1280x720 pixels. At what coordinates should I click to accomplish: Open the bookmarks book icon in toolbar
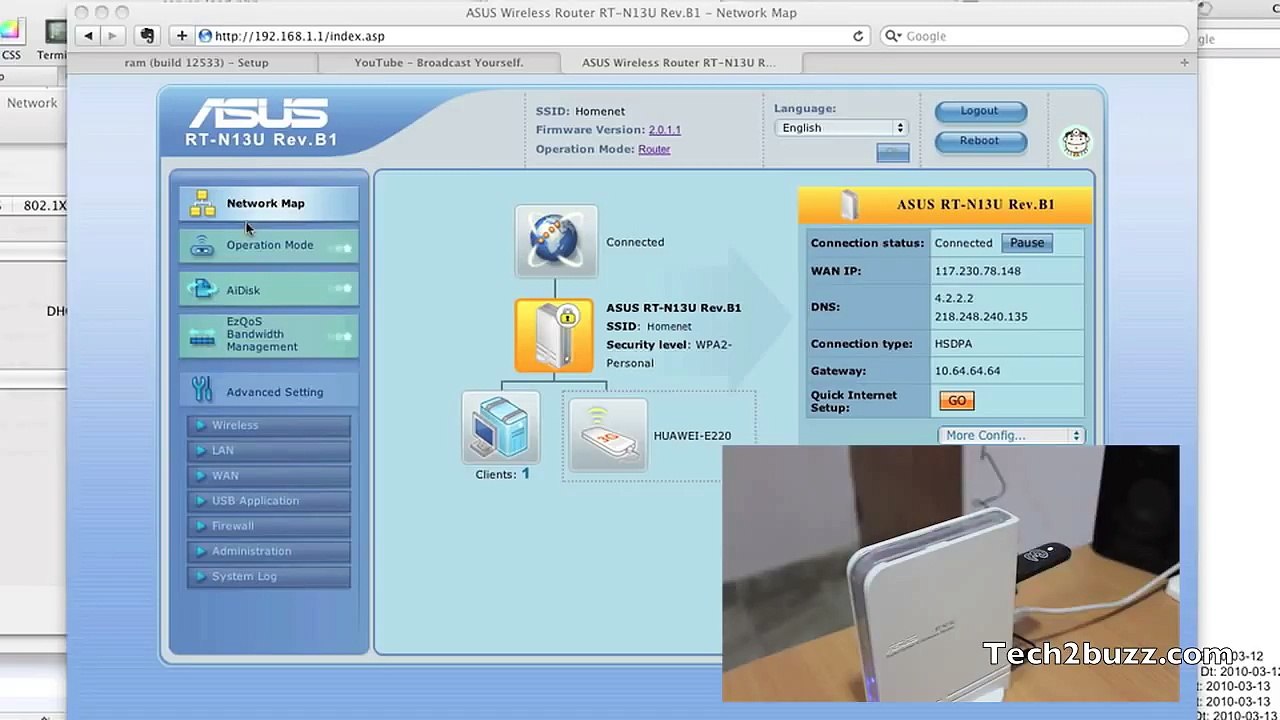(x=147, y=36)
